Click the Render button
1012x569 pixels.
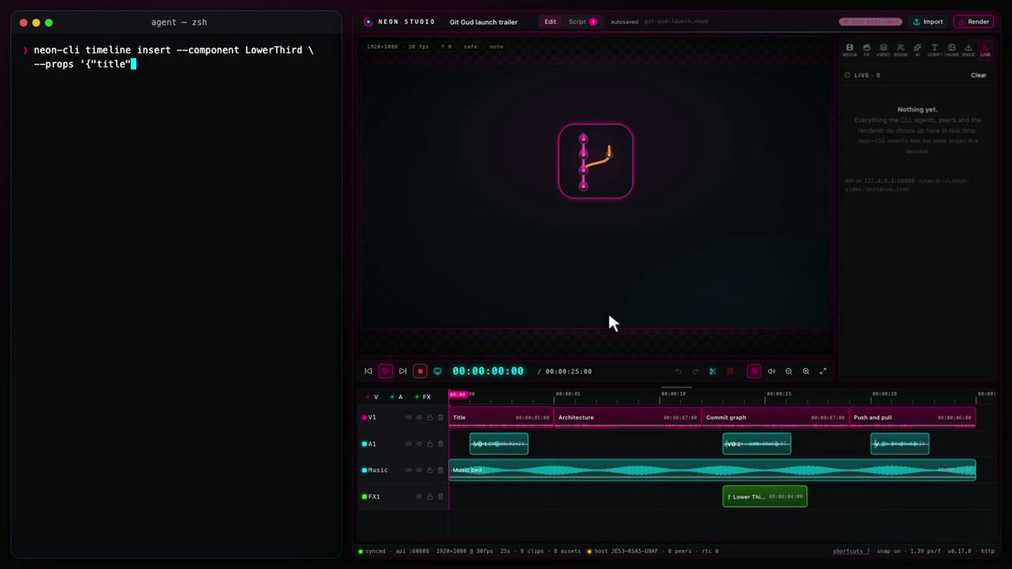click(974, 21)
